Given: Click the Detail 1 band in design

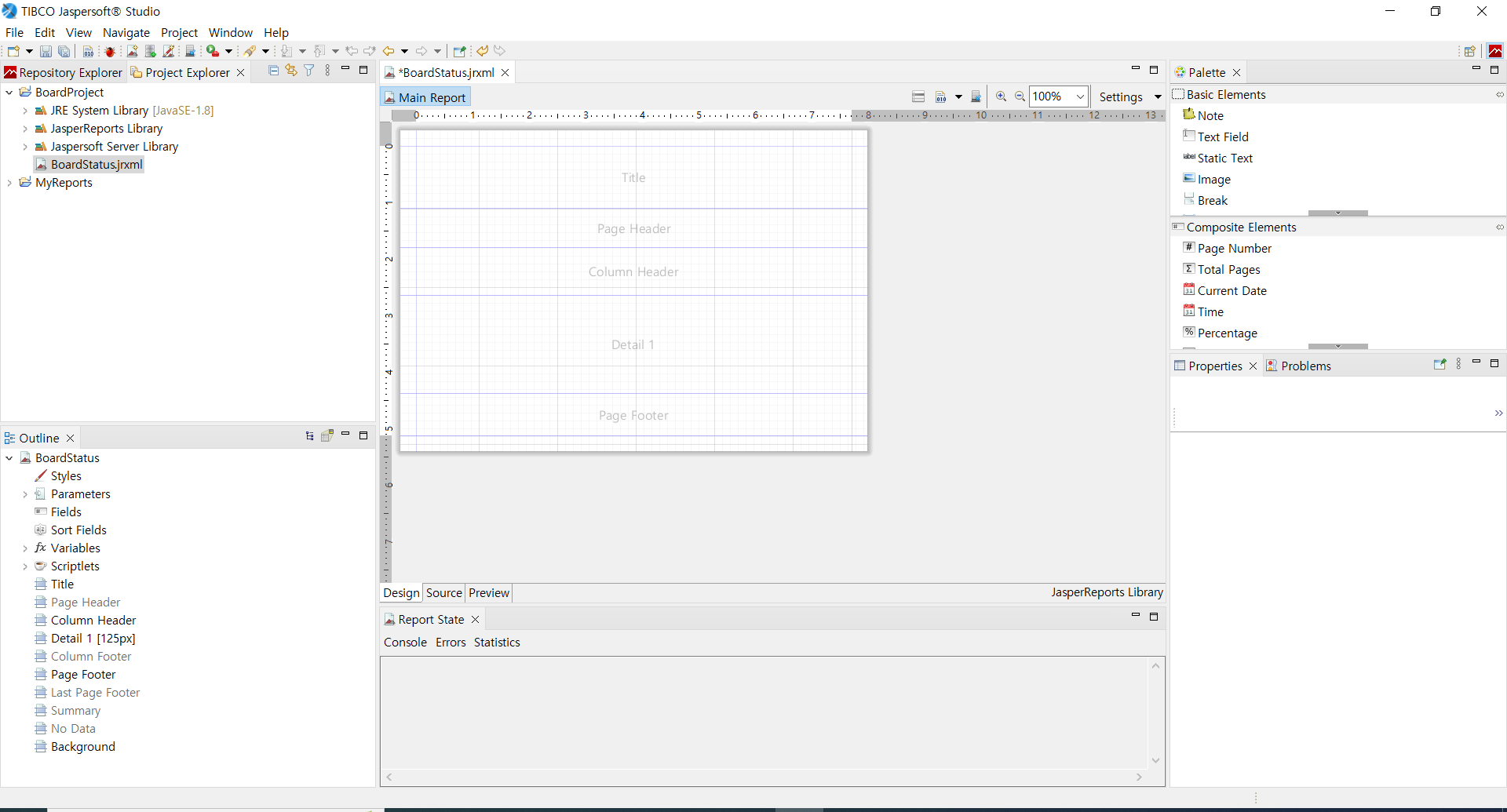Looking at the screenshot, I should click(x=633, y=344).
